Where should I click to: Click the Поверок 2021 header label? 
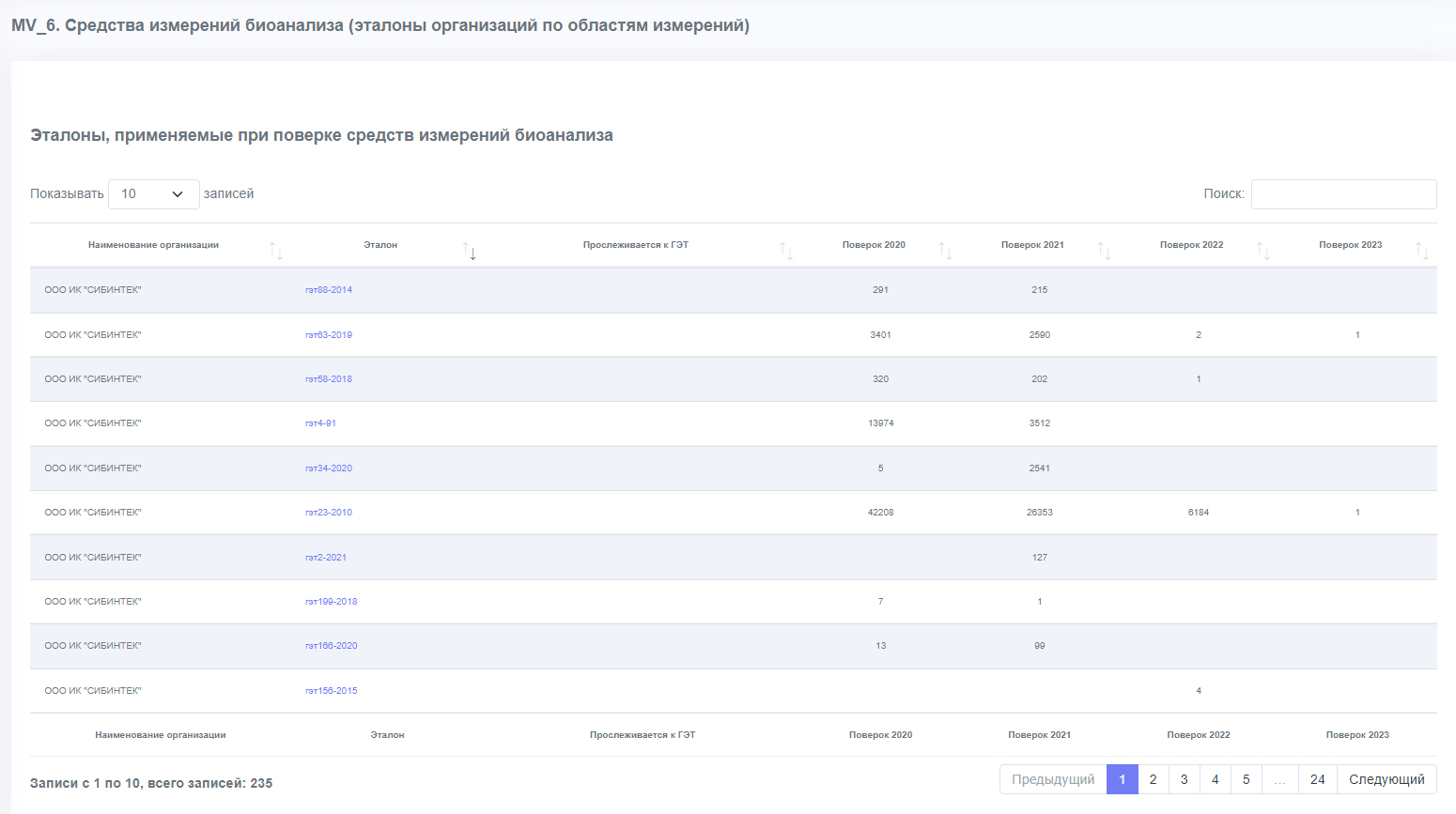[x=1032, y=245]
